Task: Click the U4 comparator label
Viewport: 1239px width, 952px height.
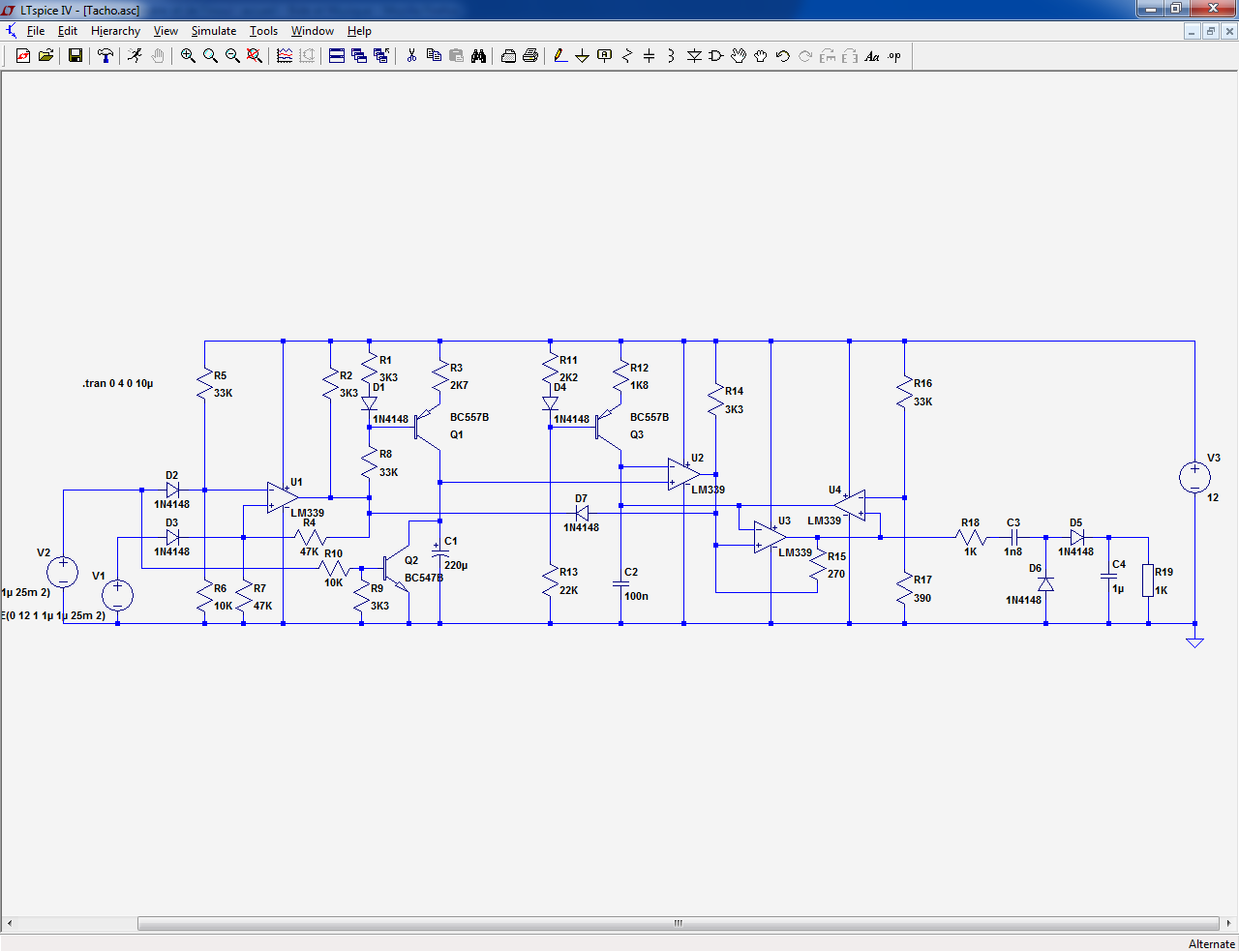Action: (835, 490)
